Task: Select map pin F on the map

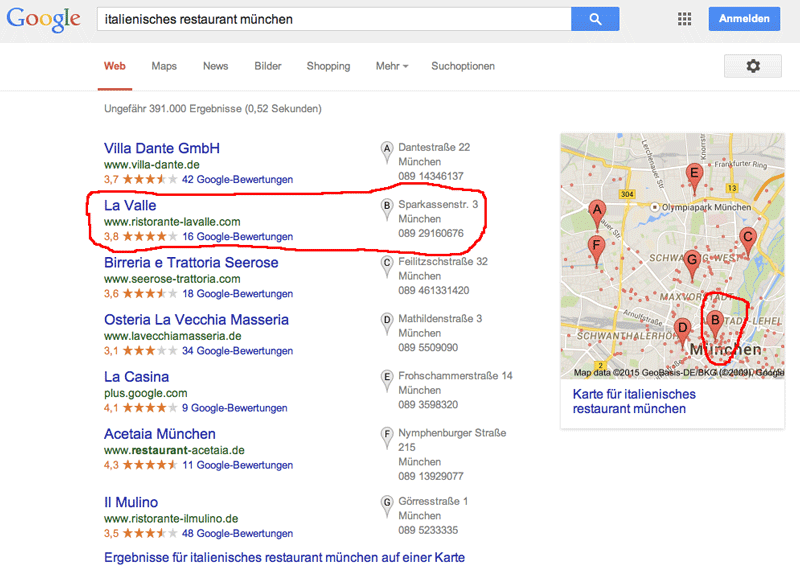Action: point(596,249)
